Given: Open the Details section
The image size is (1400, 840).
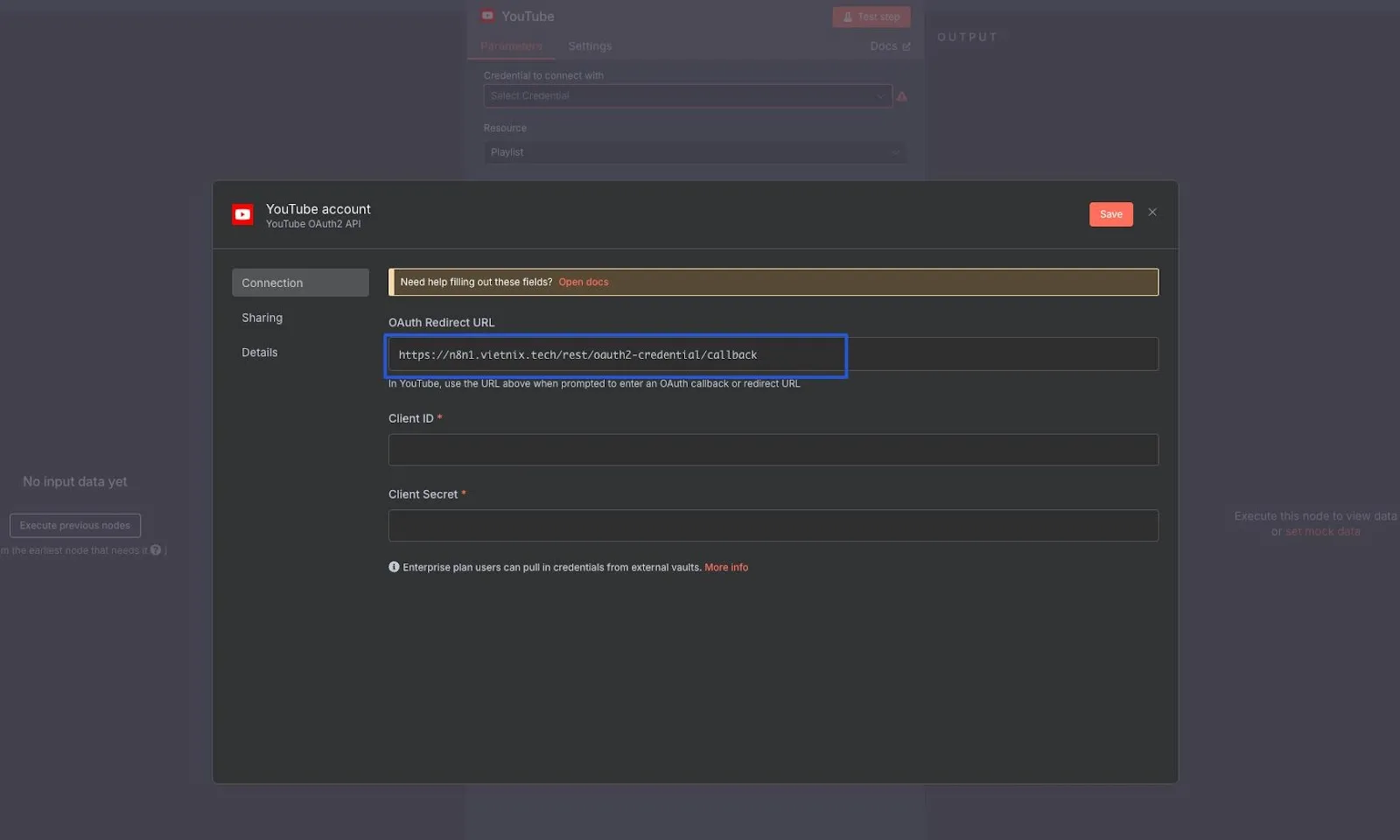Looking at the screenshot, I should [260, 353].
